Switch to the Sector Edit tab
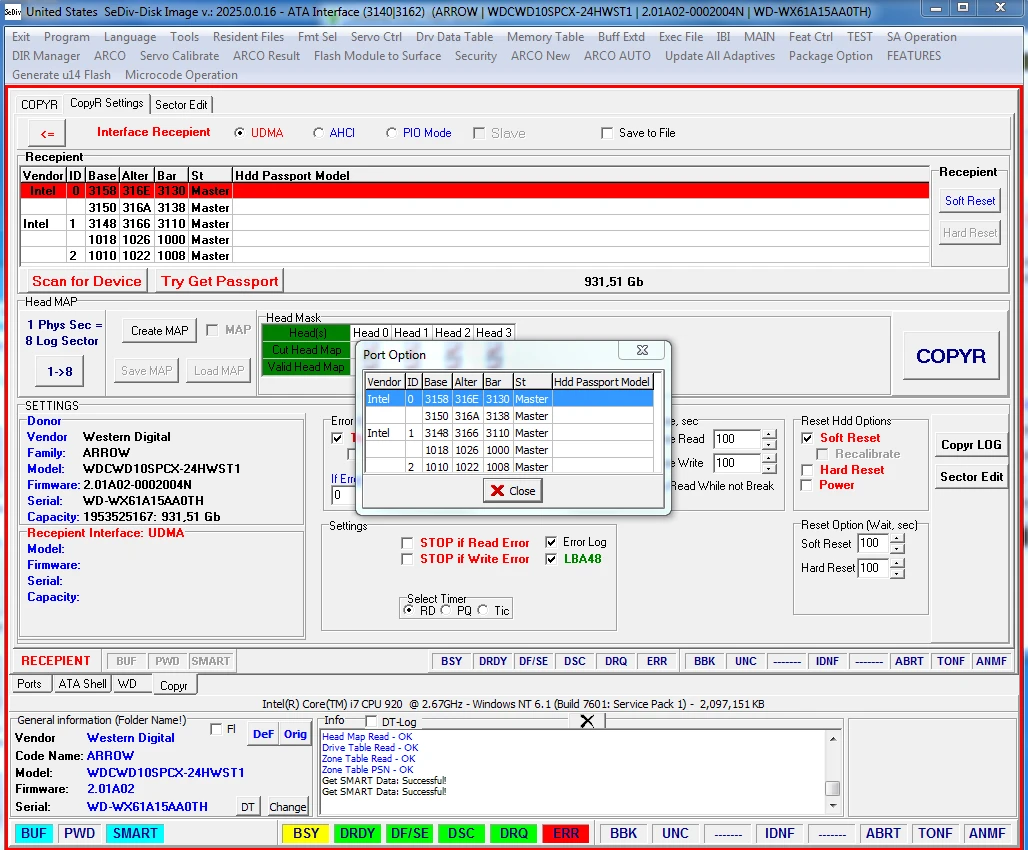Screen dimensions: 1028x850 pyautogui.click(x=181, y=104)
